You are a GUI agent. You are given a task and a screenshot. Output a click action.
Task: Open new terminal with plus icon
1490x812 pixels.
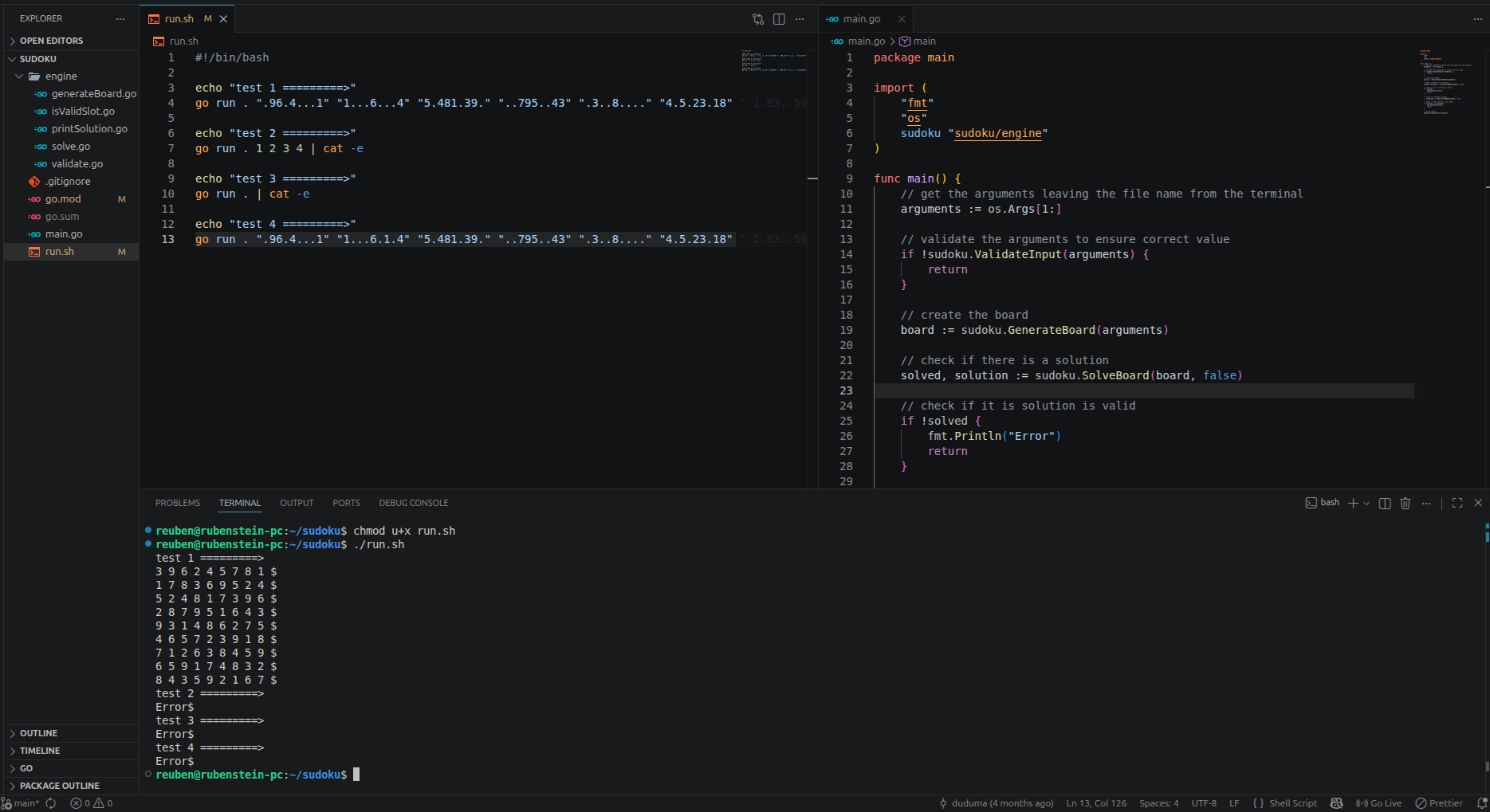pyautogui.click(x=1353, y=503)
